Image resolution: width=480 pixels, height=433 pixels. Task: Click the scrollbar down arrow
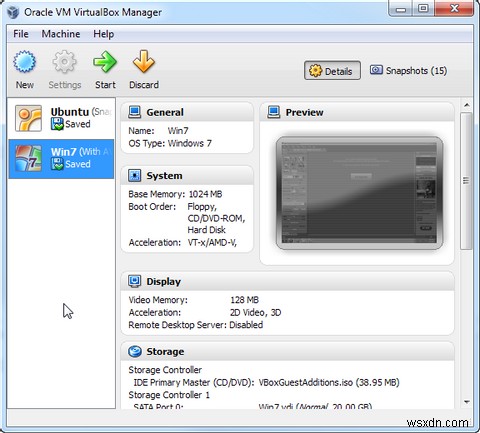(x=467, y=402)
